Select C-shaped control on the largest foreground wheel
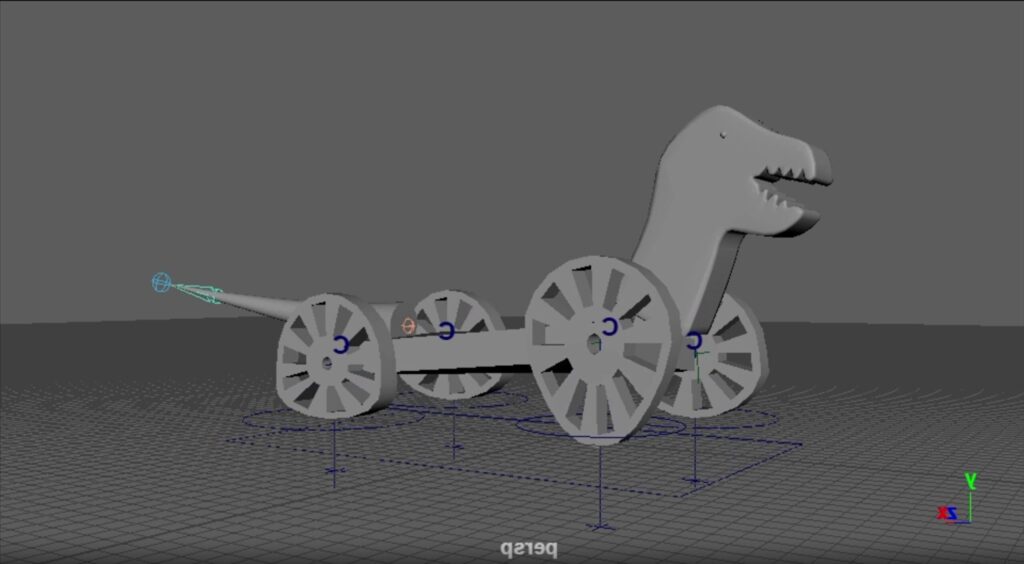The width and height of the screenshot is (1024, 564). coord(610,326)
